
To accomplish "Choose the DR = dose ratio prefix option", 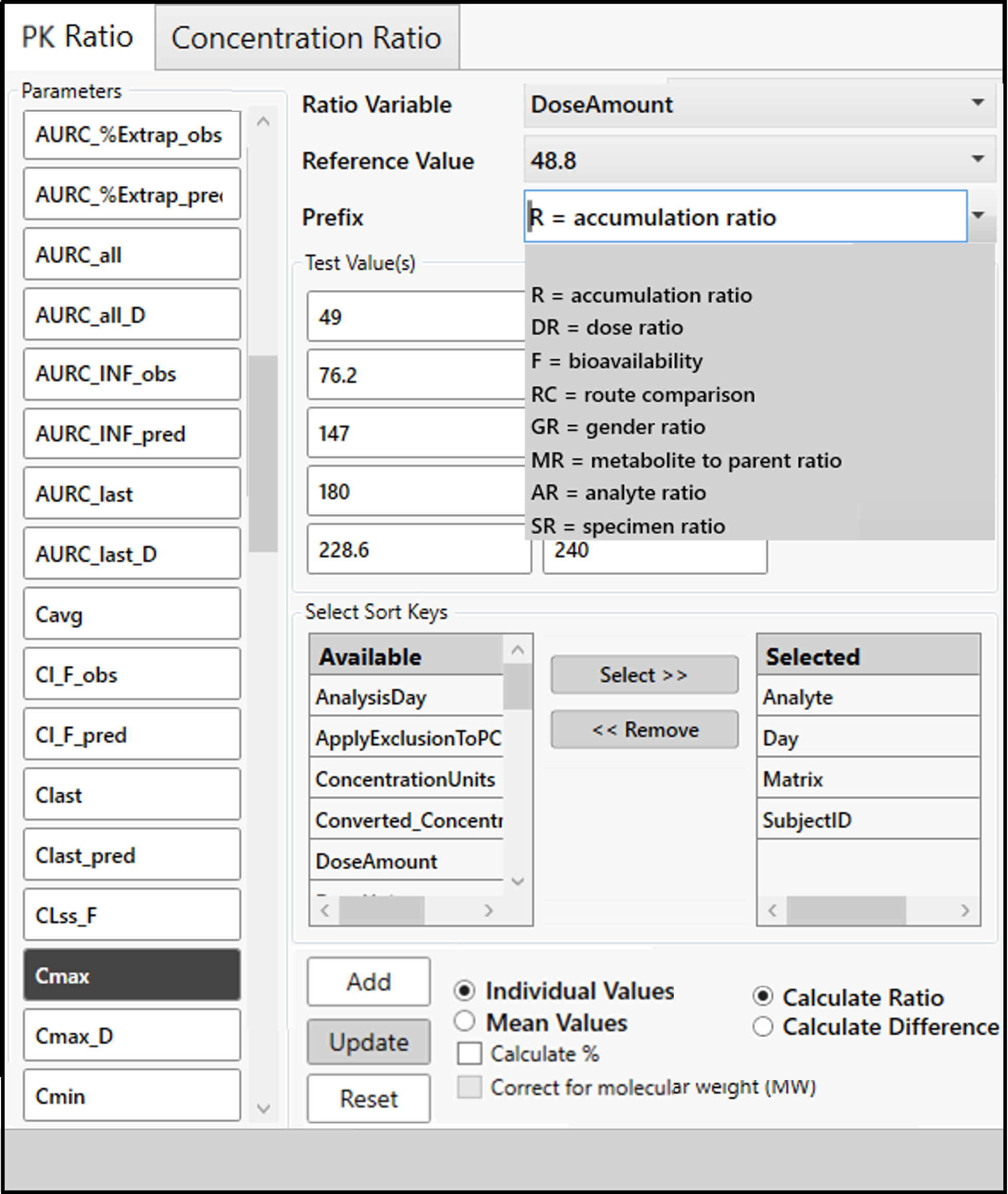I will (606, 328).
